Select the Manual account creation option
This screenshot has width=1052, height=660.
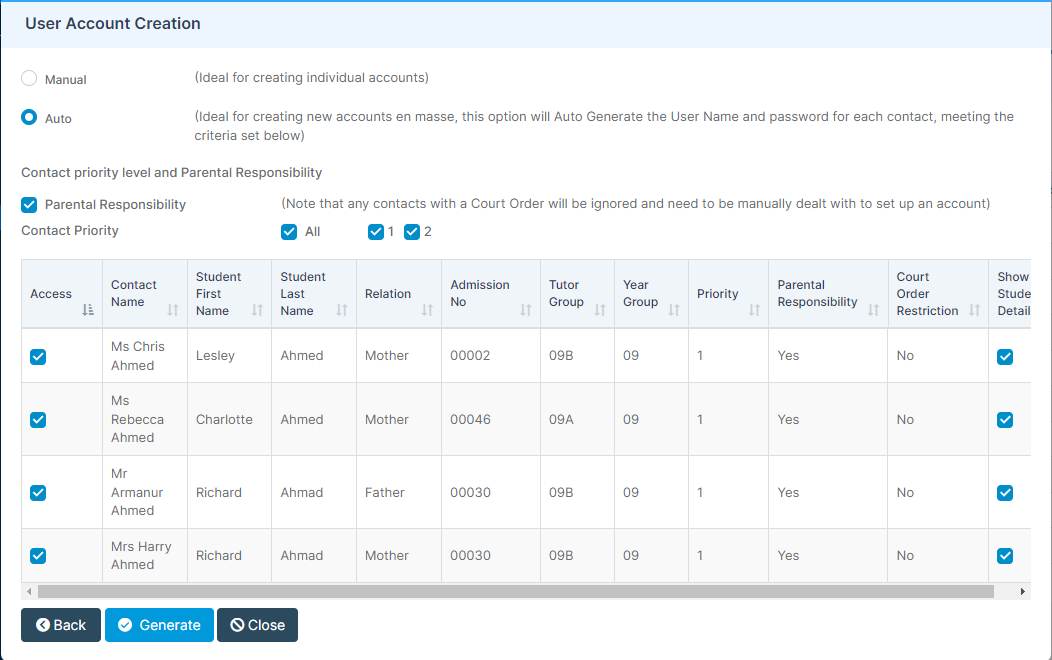click(x=29, y=78)
